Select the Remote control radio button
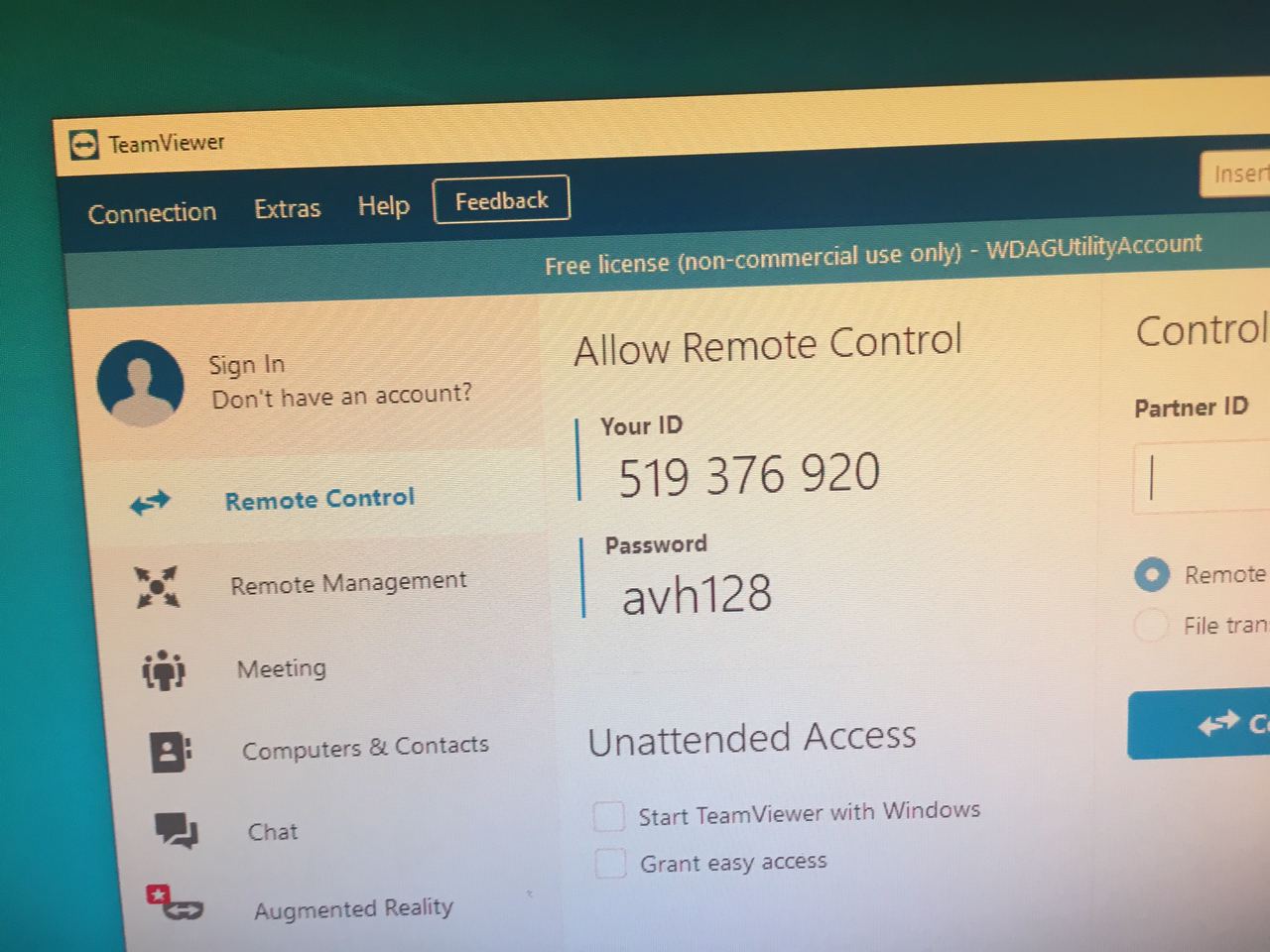Viewport: 1270px width, 952px height. click(1152, 575)
